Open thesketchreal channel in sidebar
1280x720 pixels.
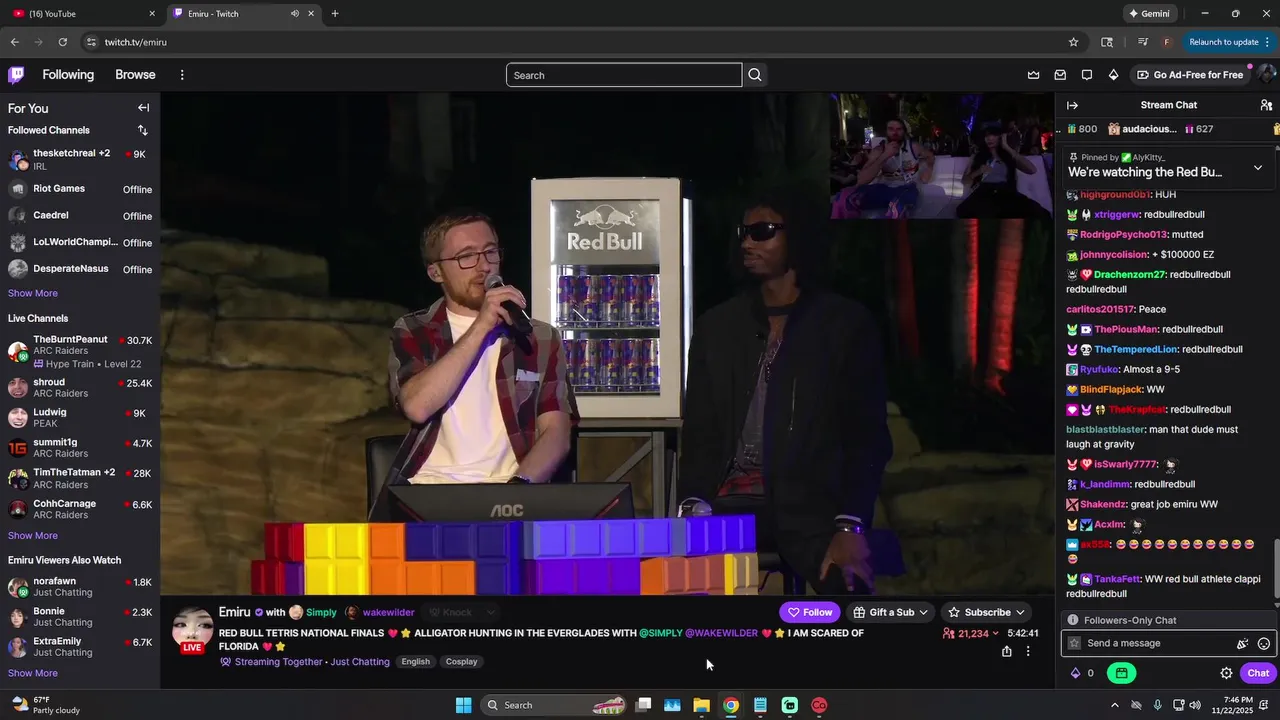click(x=80, y=159)
